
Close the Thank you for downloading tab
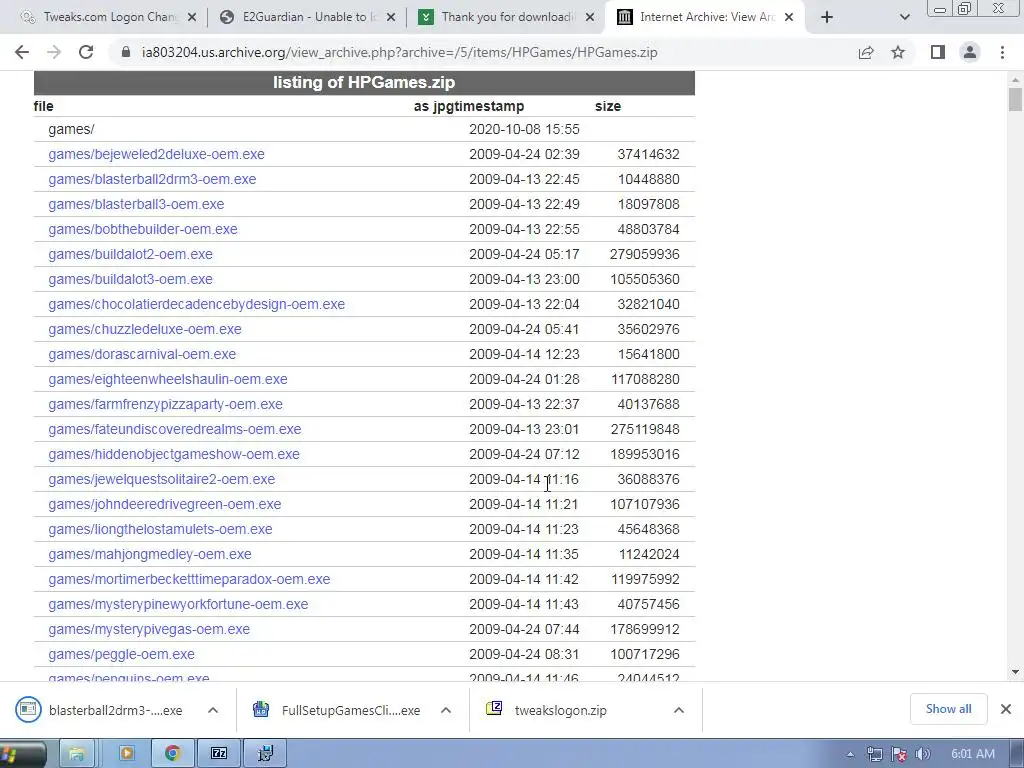(590, 17)
